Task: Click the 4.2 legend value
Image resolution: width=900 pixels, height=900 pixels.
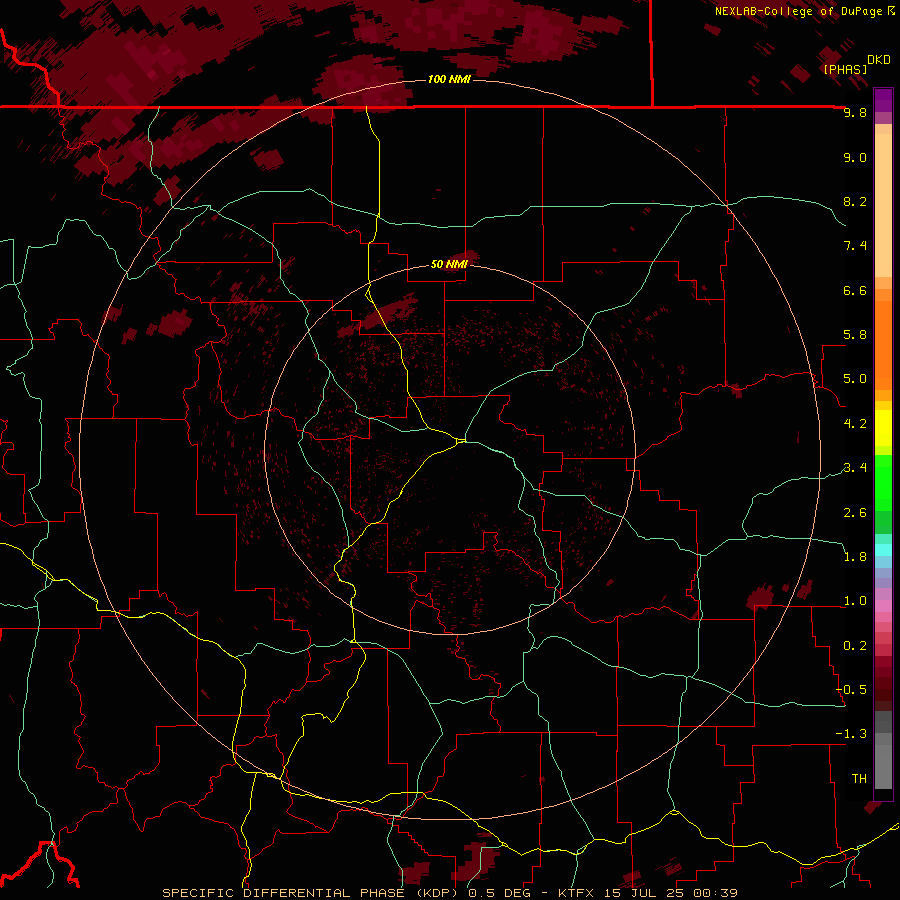Action: click(x=855, y=424)
